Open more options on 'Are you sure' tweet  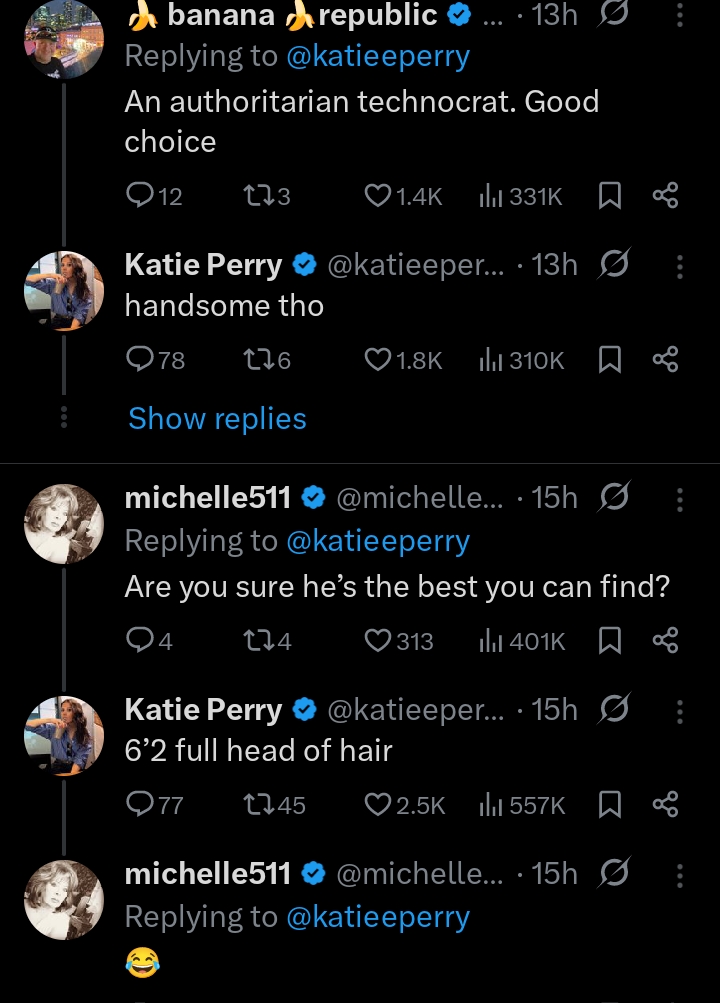680,498
